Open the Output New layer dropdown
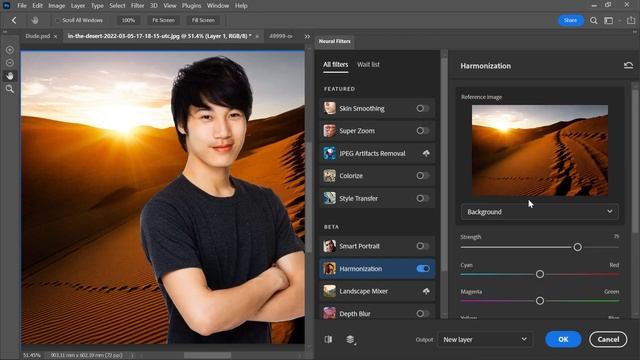This screenshot has height=360, width=640. (484, 339)
